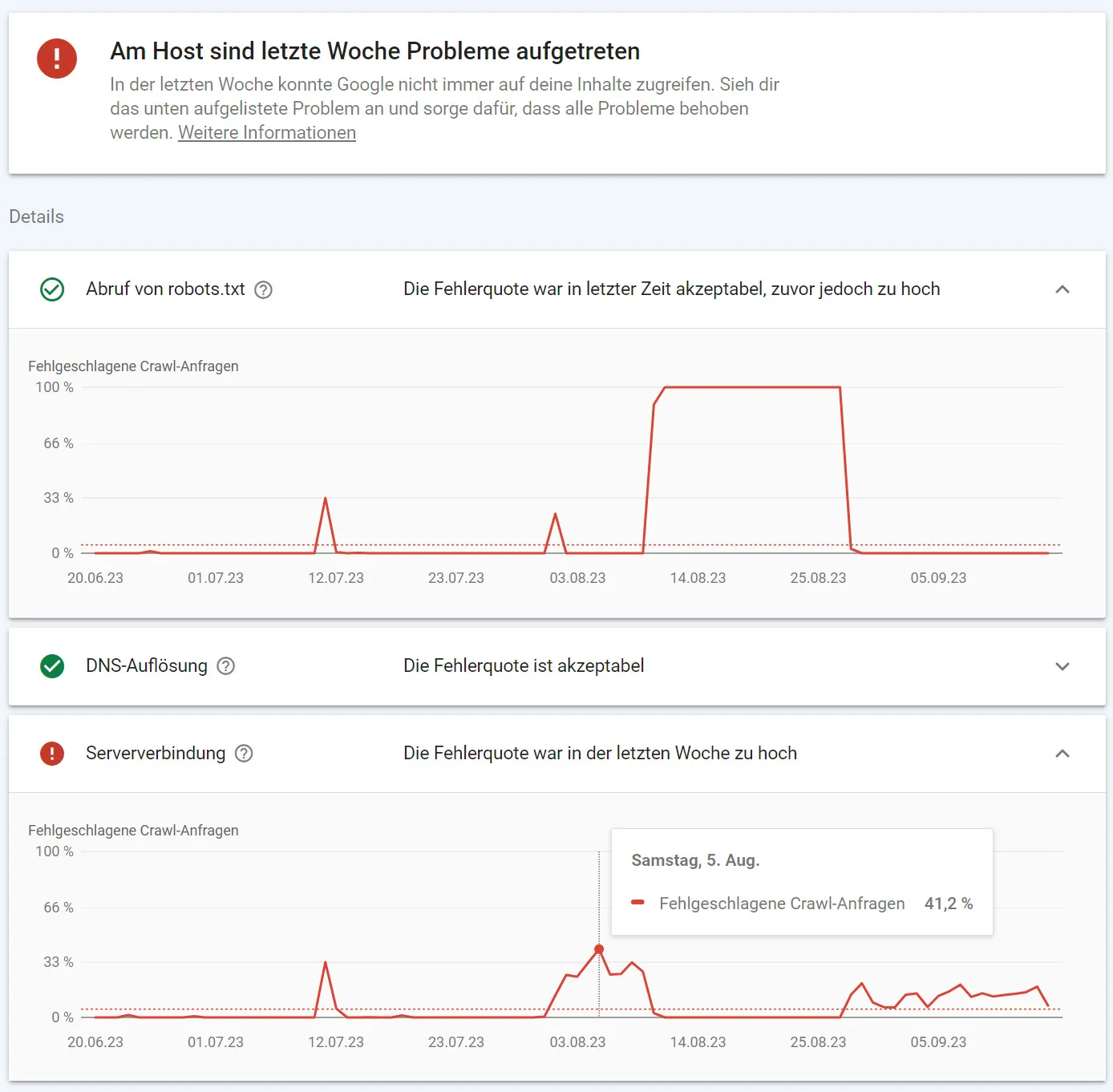Collapse the Serververbindung section
The width and height of the screenshot is (1113, 1092).
[x=1062, y=754]
